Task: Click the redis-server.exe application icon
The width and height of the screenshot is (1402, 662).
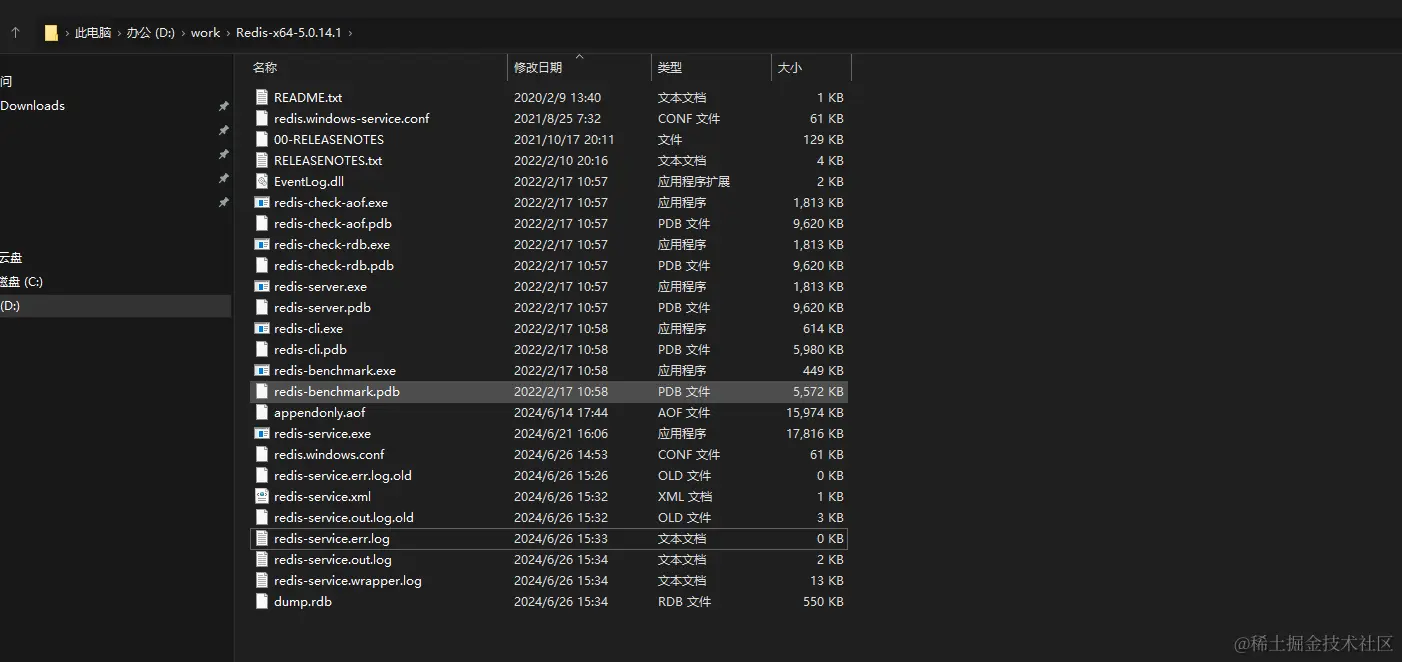Action: (262, 286)
